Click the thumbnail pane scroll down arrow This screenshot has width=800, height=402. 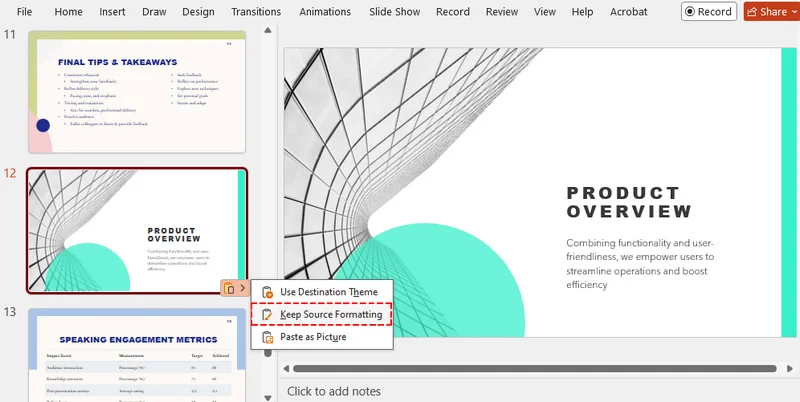pos(268,397)
